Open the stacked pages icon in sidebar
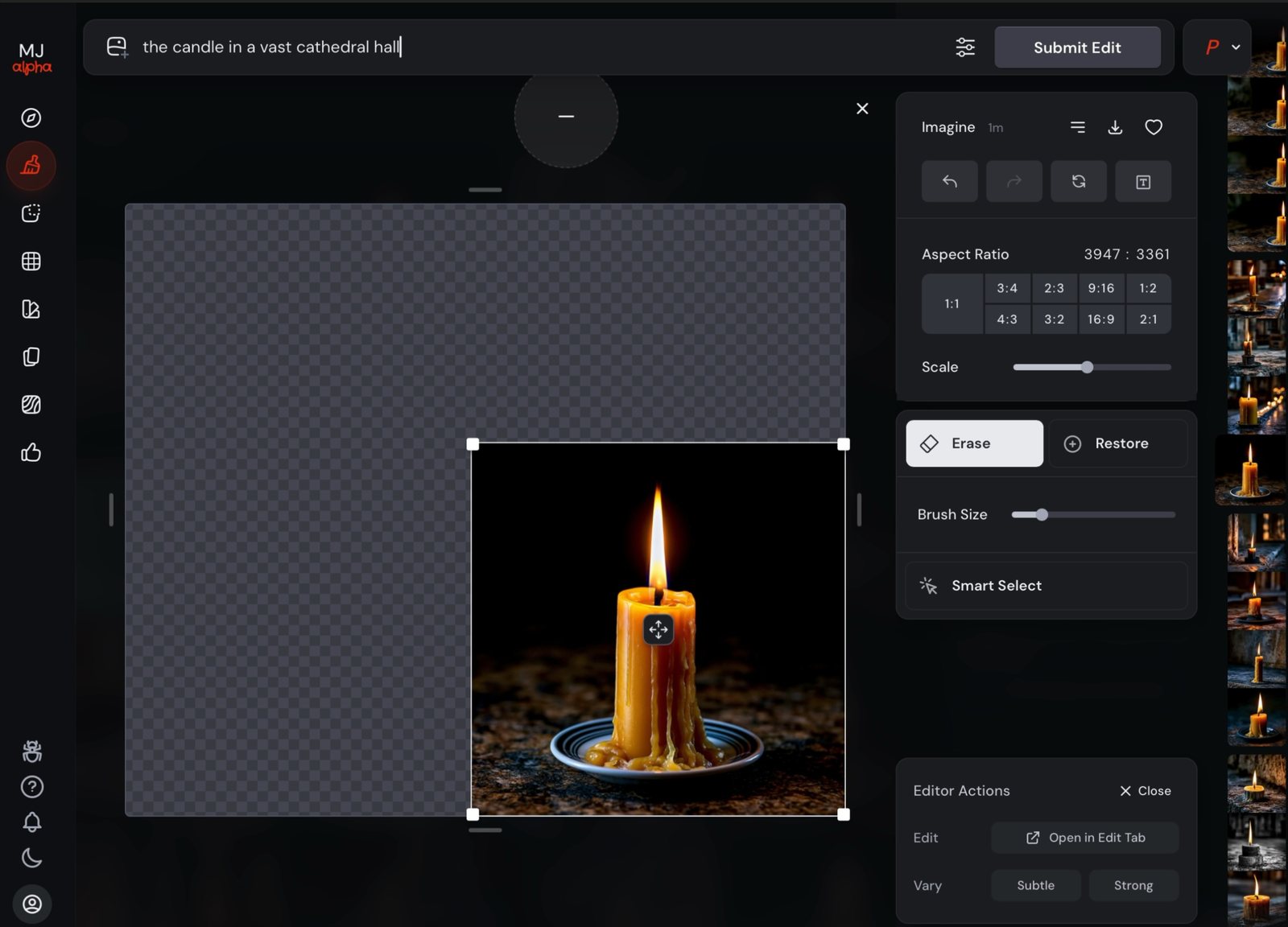Screen dimensions: 1288x927 pos(31,356)
